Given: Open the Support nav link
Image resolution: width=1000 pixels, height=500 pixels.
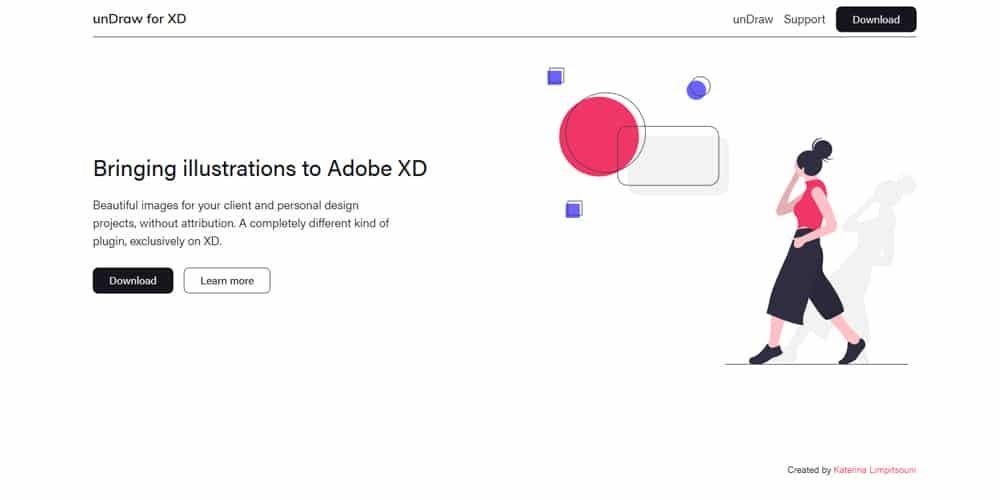Looking at the screenshot, I should coord(804,20).
